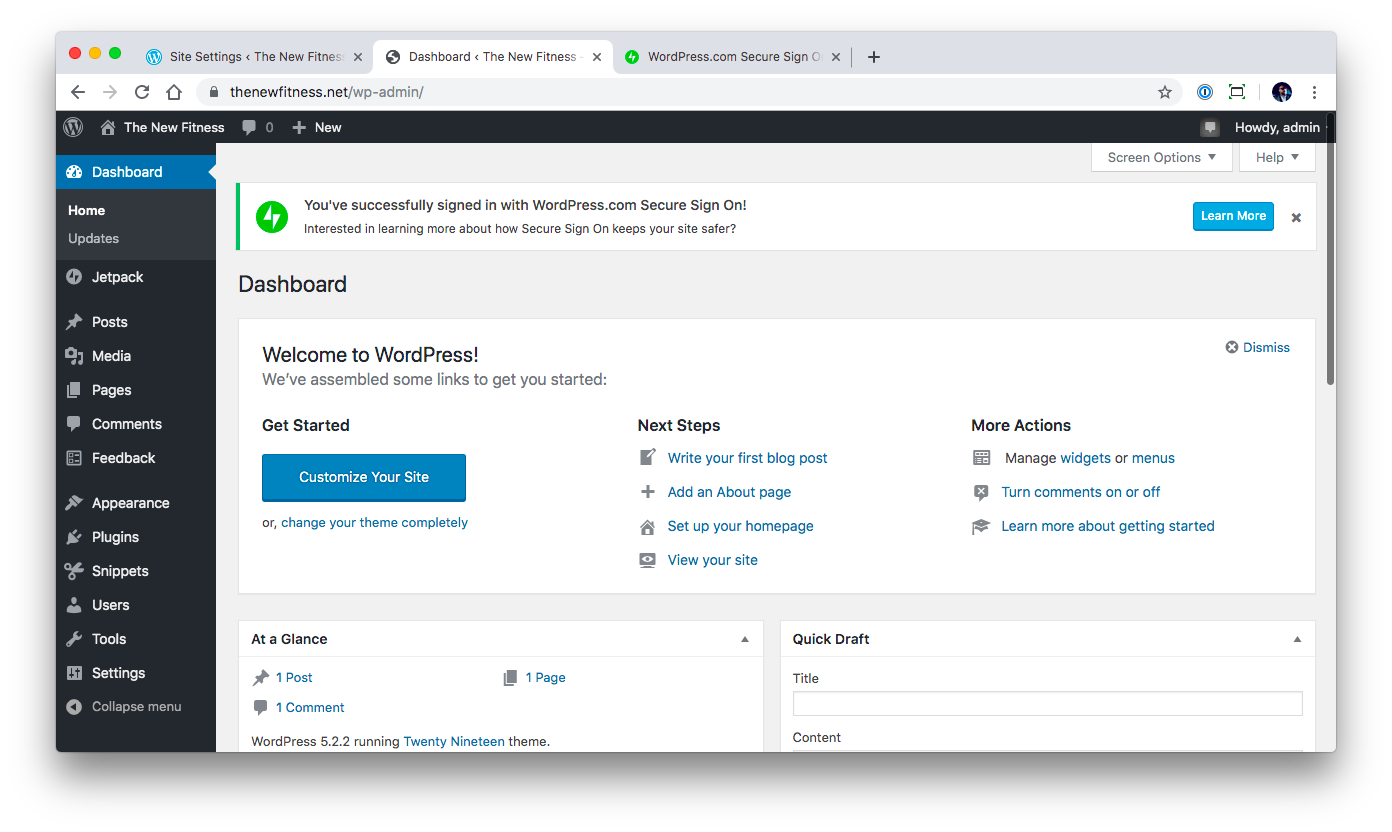Open the Howdy, admin account menu

(x=1277, y=127)
